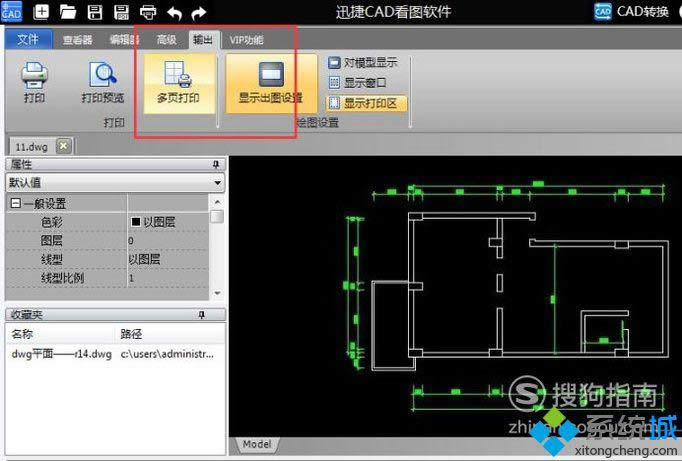The width and height of the screenshot is (682, 461).
Task: Click the 打印 printer button
Action: pos(34,83)
